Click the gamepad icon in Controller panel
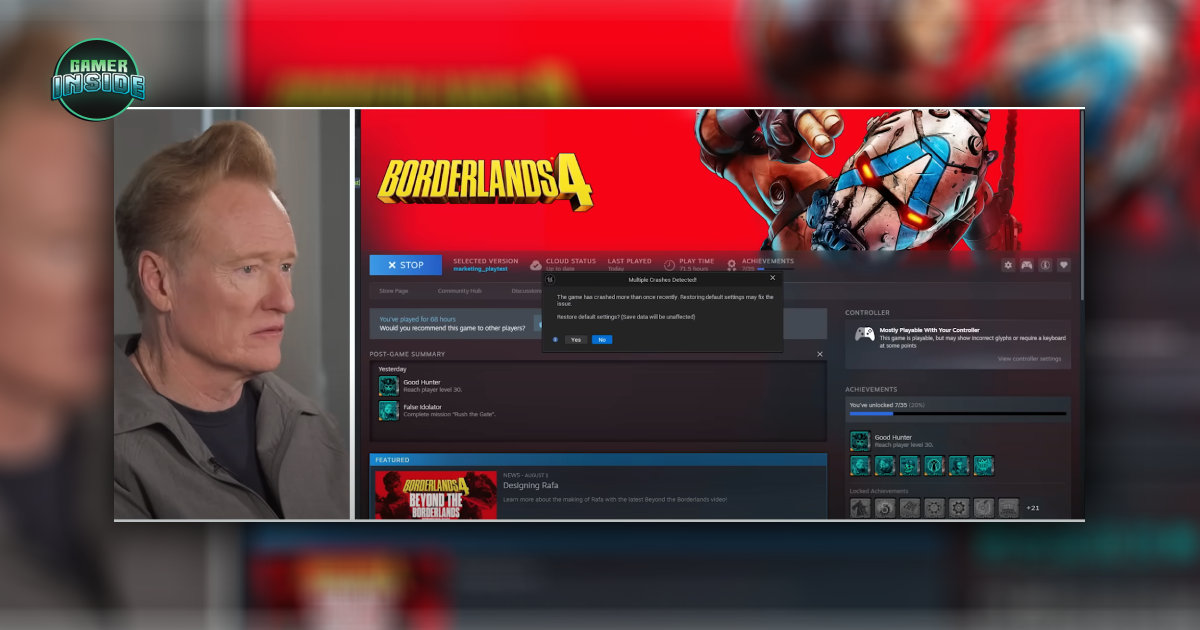The height and width of the screenshot is (630, 1200). [864, 334]
